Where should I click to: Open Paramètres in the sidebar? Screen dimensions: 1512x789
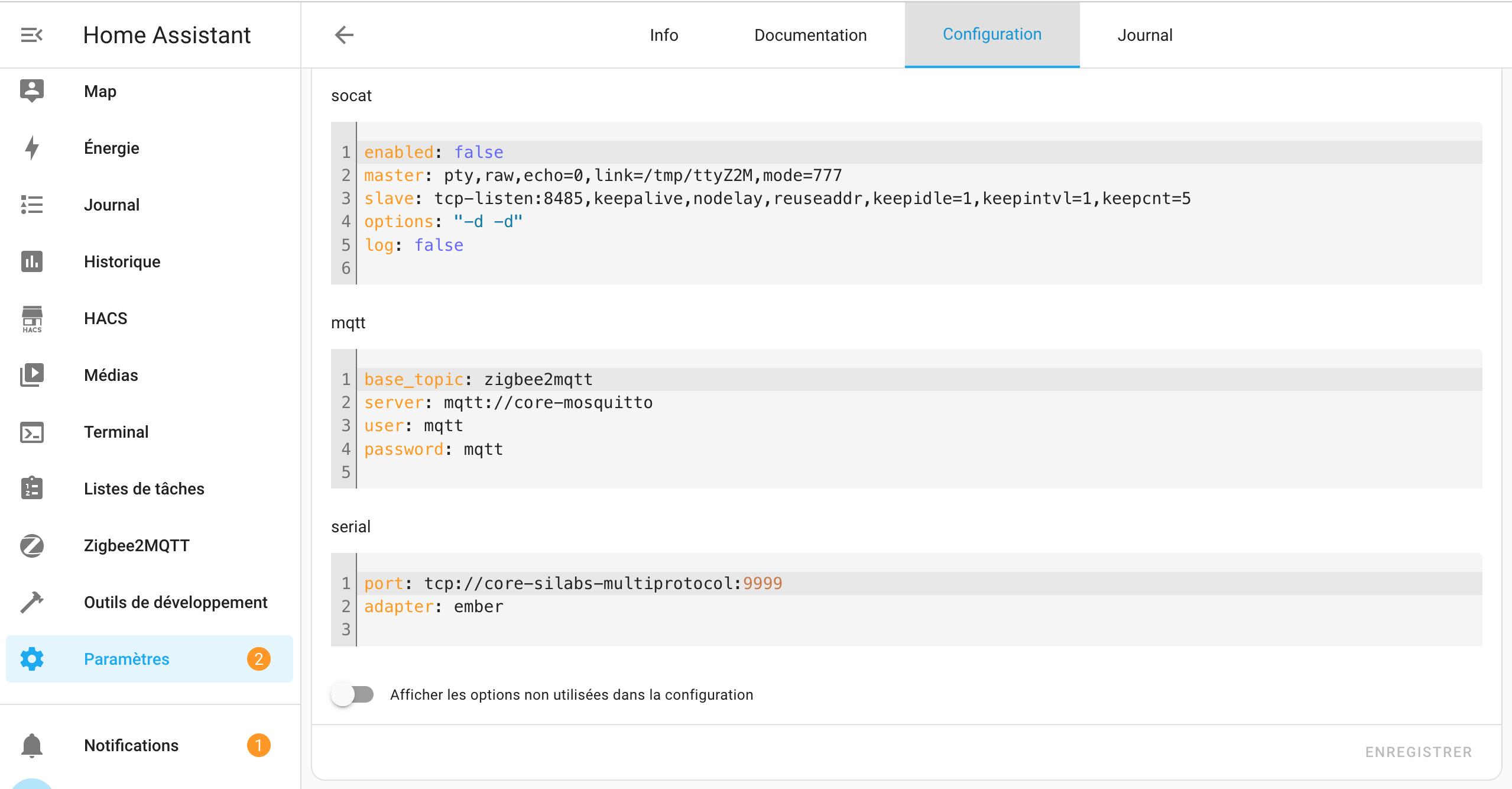pyautogui.click(x=126, y=659)
